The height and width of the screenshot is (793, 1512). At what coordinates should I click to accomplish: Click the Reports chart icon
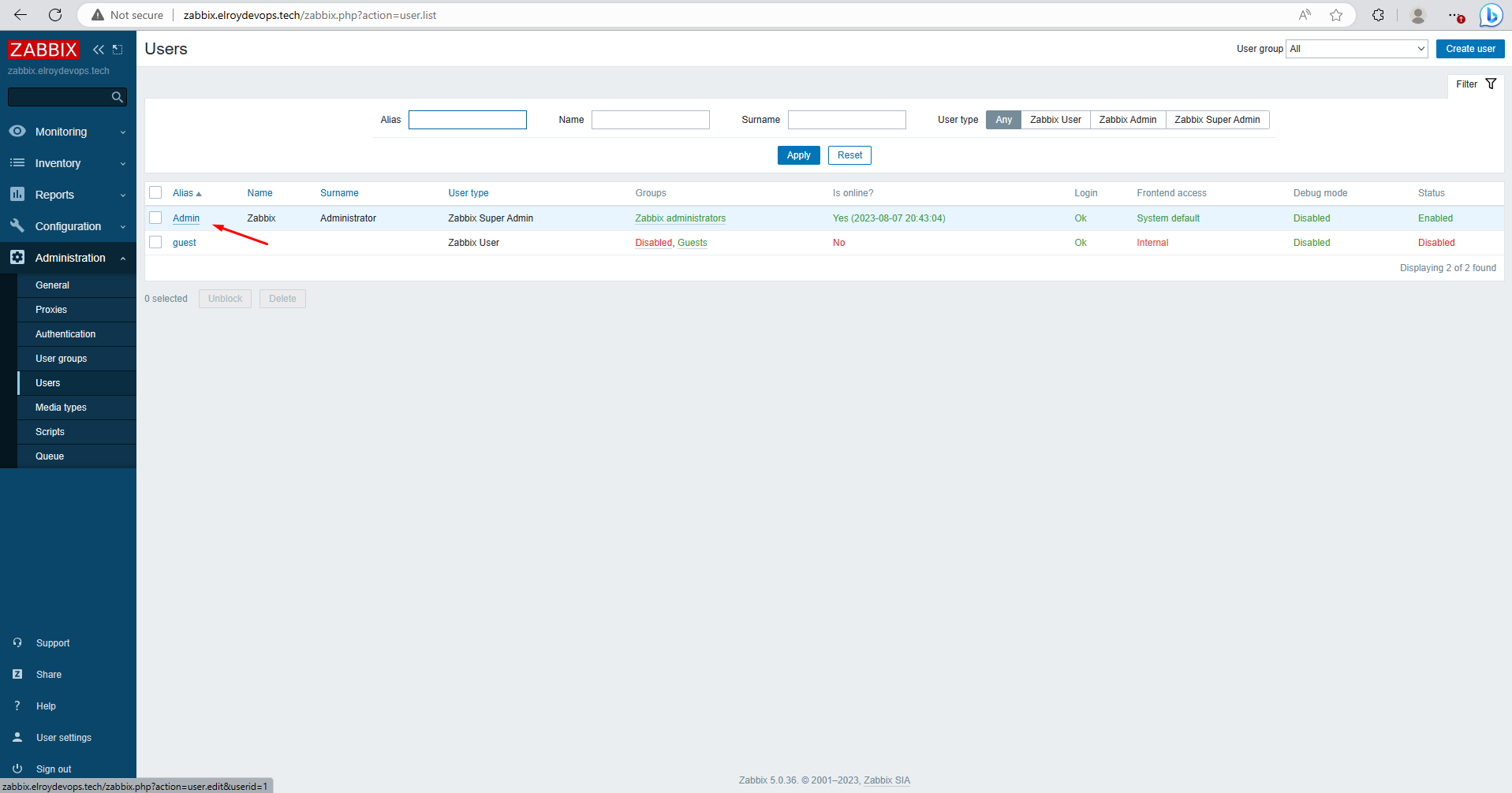(17, 194)
